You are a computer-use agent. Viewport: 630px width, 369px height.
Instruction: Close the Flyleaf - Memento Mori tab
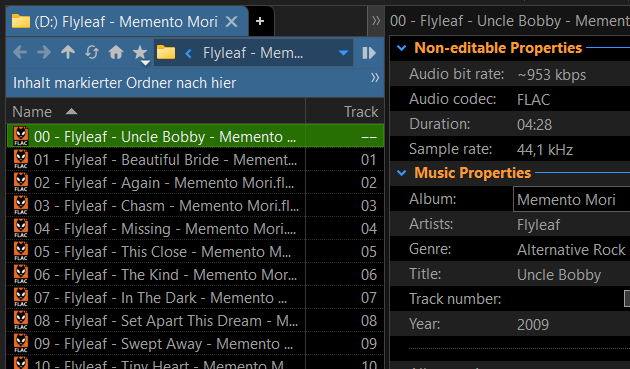(x=232, y=21)
